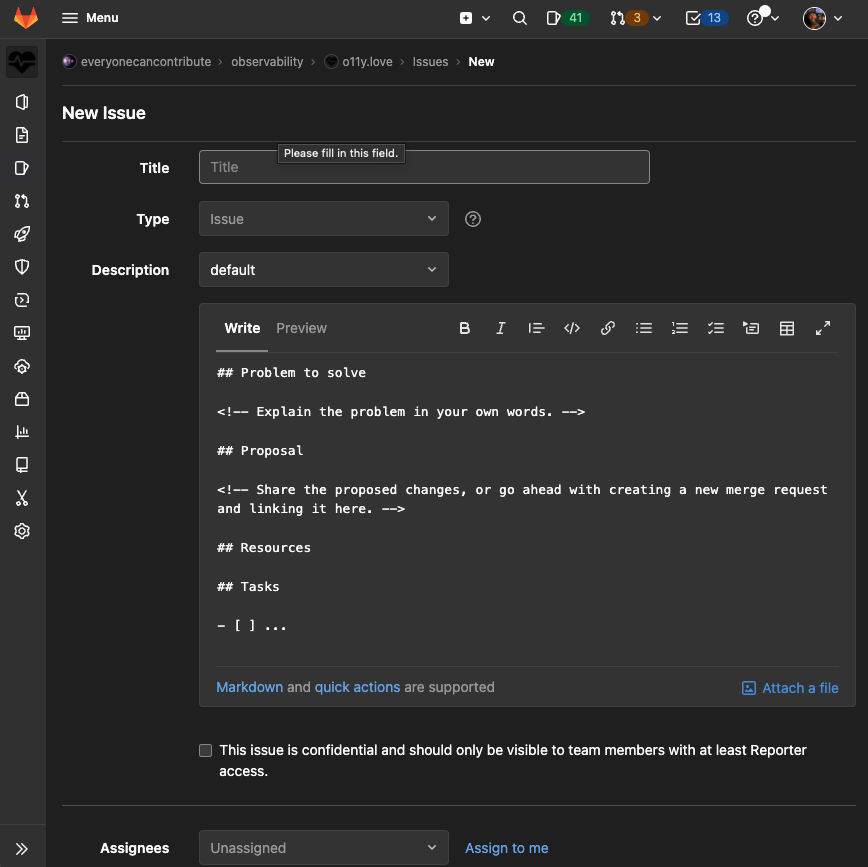Open to-do list counter showing 13
Image resolution: width=868 pixels, height=867 pixels.
coord(706,18)
